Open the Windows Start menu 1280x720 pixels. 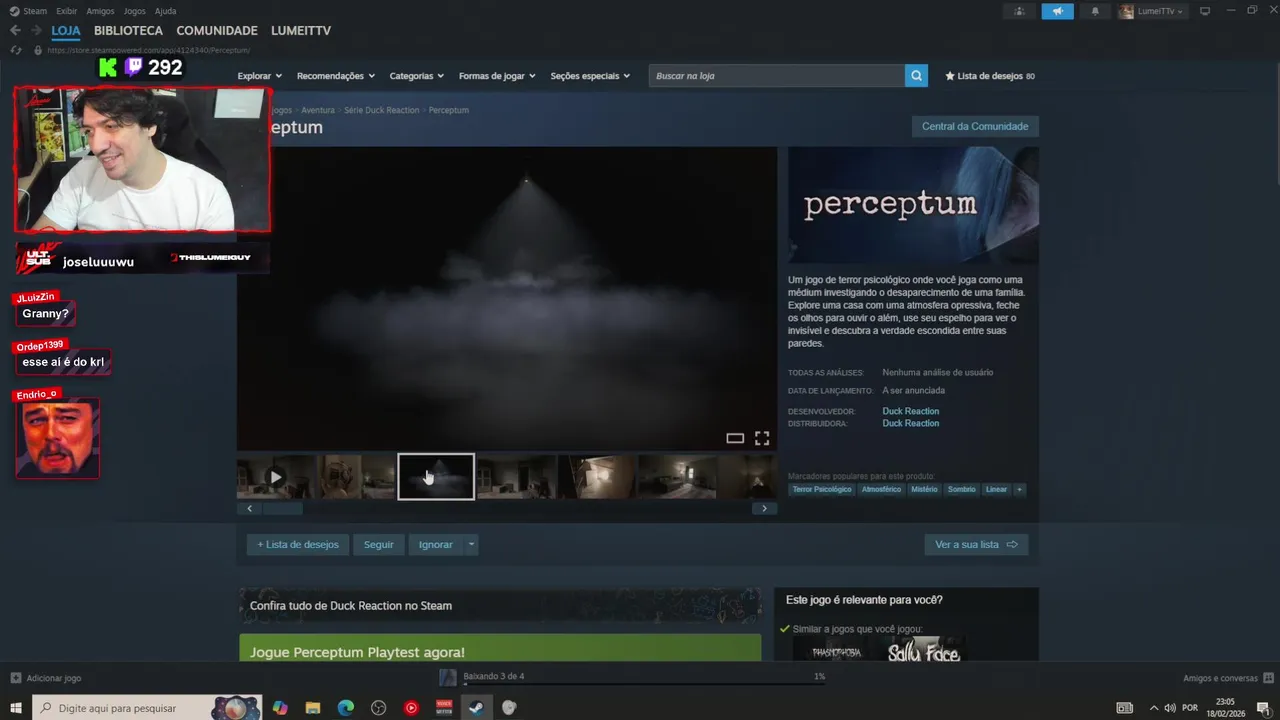[16, 708]
